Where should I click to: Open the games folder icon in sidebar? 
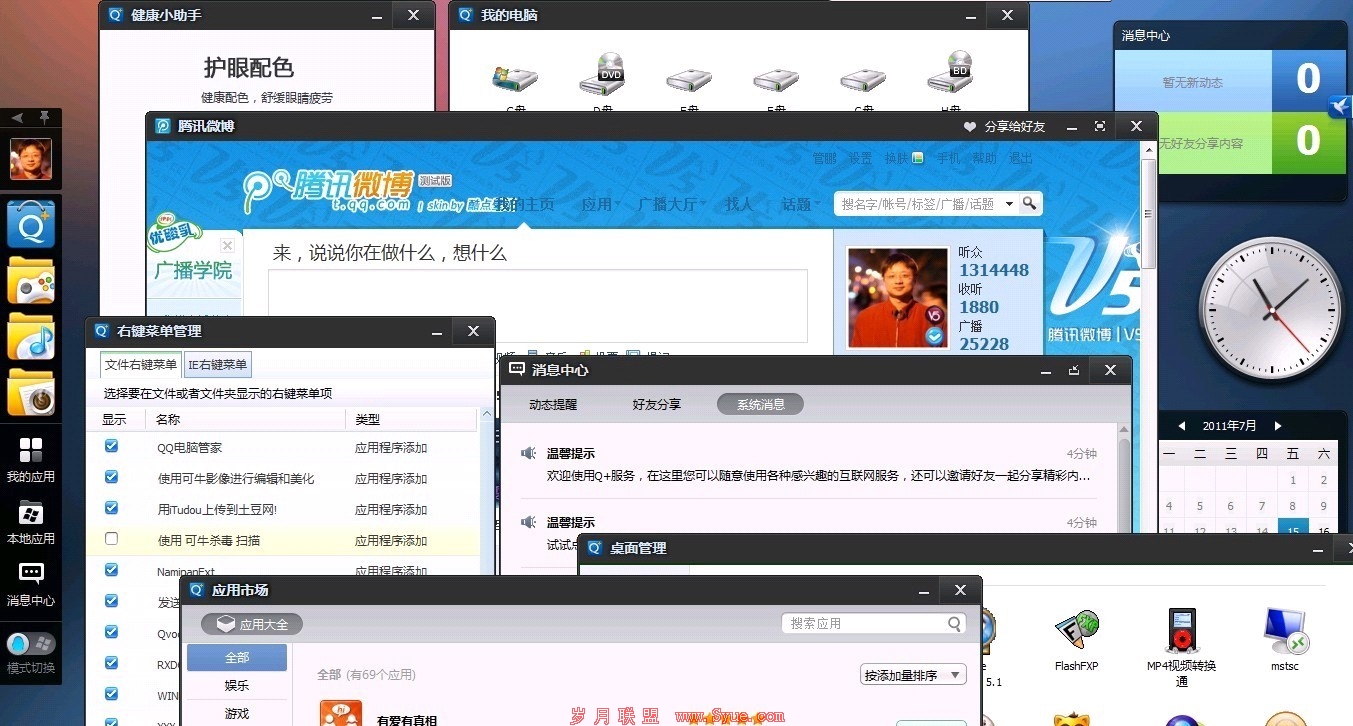point(31,280)
